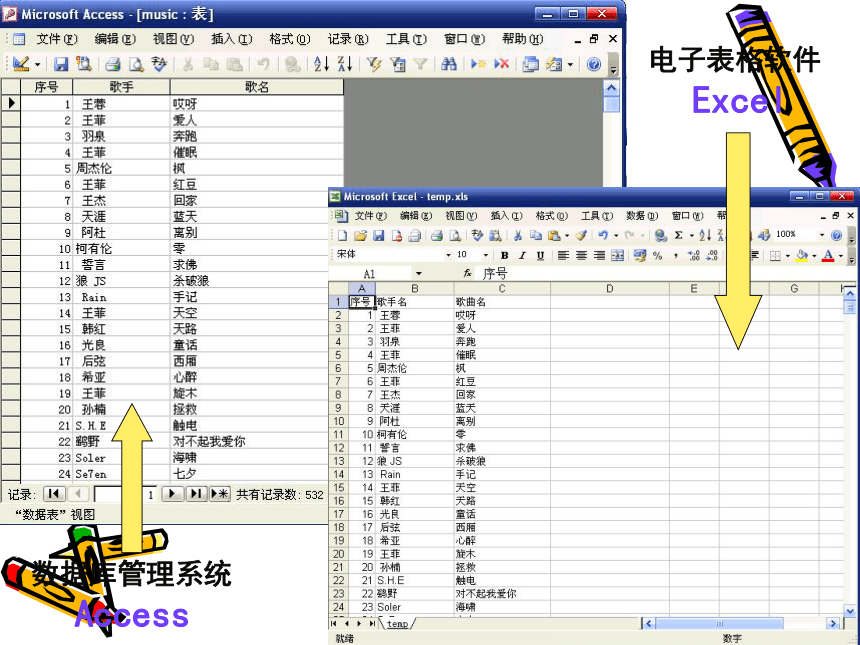
Task: Sort descending in Access toolbar
Action: point(345,65)
